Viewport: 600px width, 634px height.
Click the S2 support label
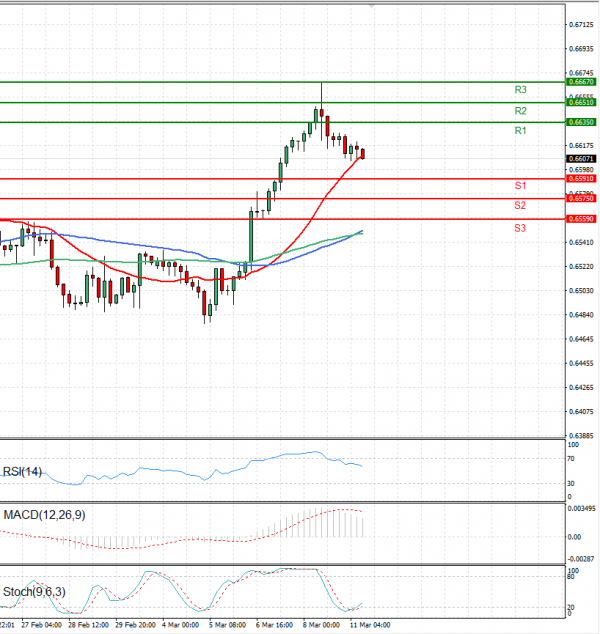point(520,205)
